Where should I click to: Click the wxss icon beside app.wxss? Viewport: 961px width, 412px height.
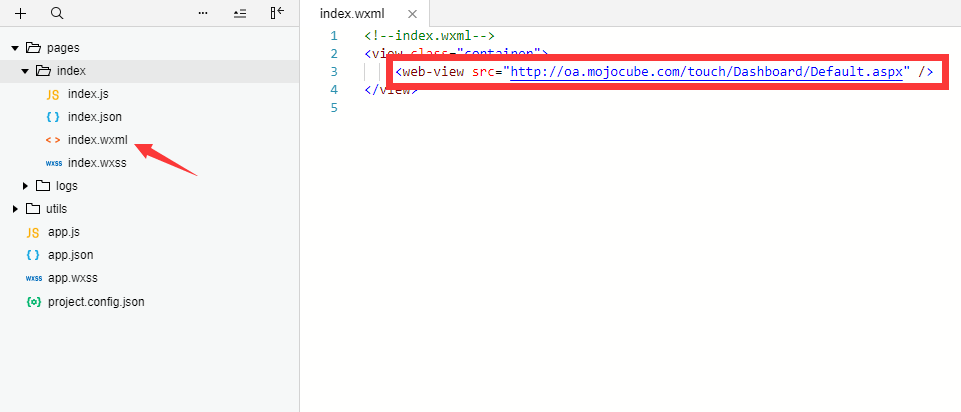point(34,278)
